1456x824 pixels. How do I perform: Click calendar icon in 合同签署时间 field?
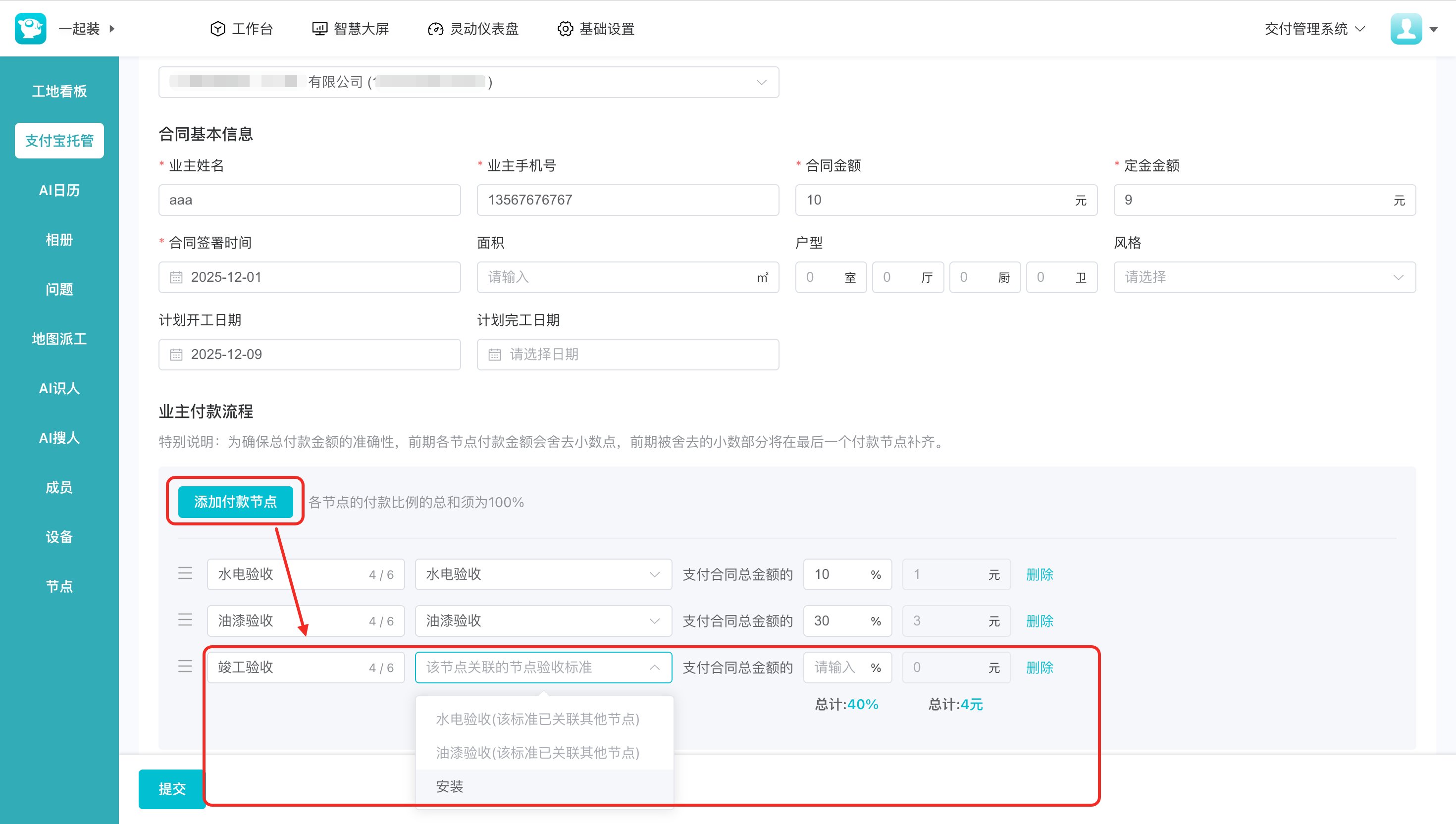177,277
